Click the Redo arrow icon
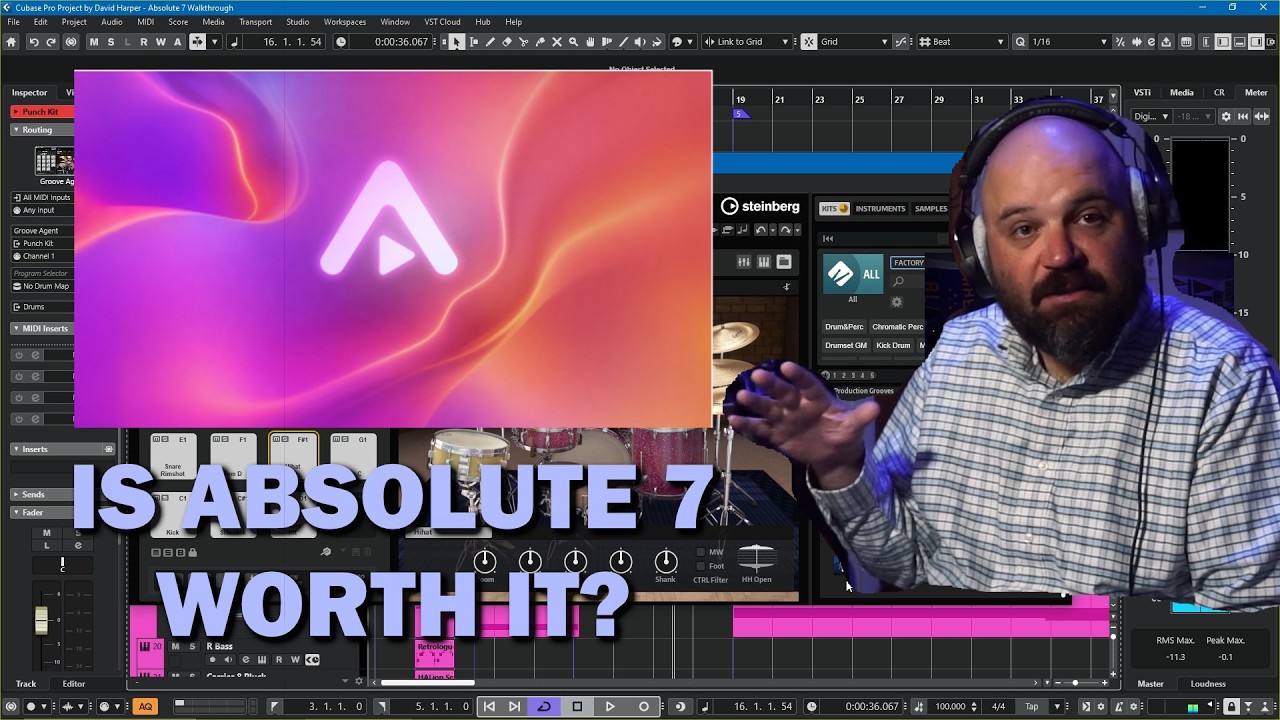The height and width of the screenshot is (720, 1280). coord(51,42)
